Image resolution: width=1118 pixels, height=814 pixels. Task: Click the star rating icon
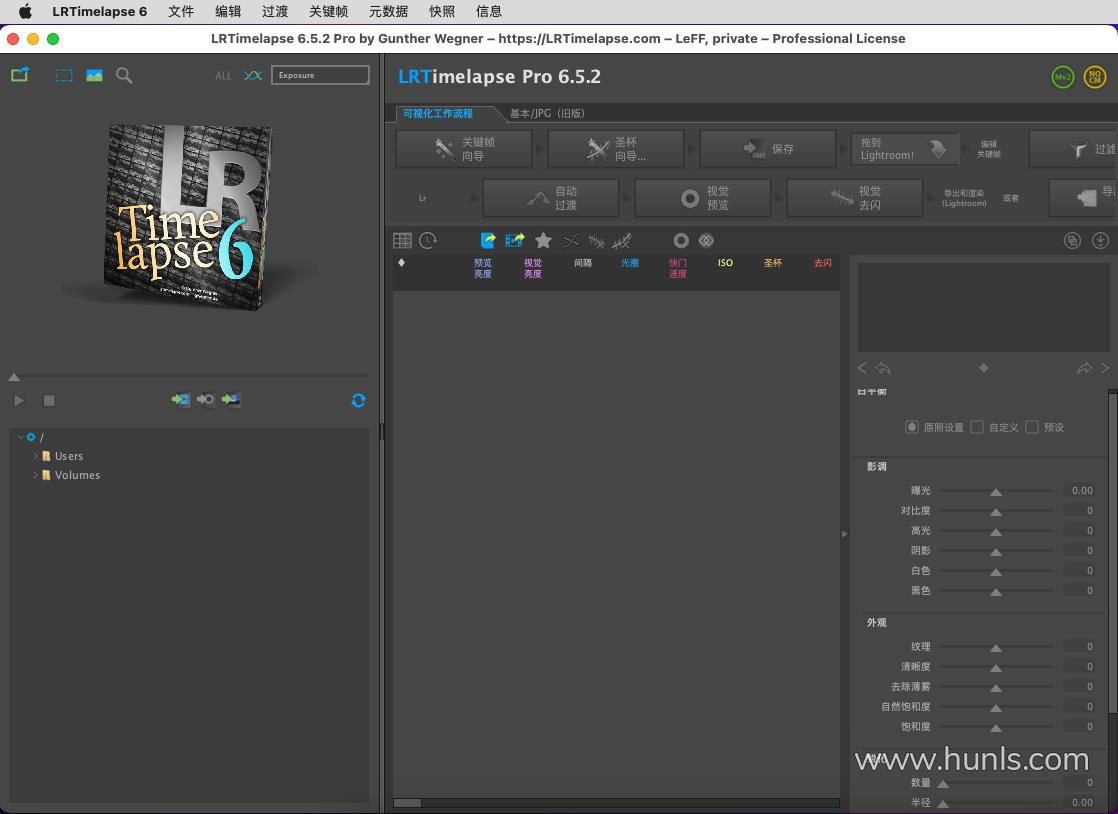pos(543,240)
